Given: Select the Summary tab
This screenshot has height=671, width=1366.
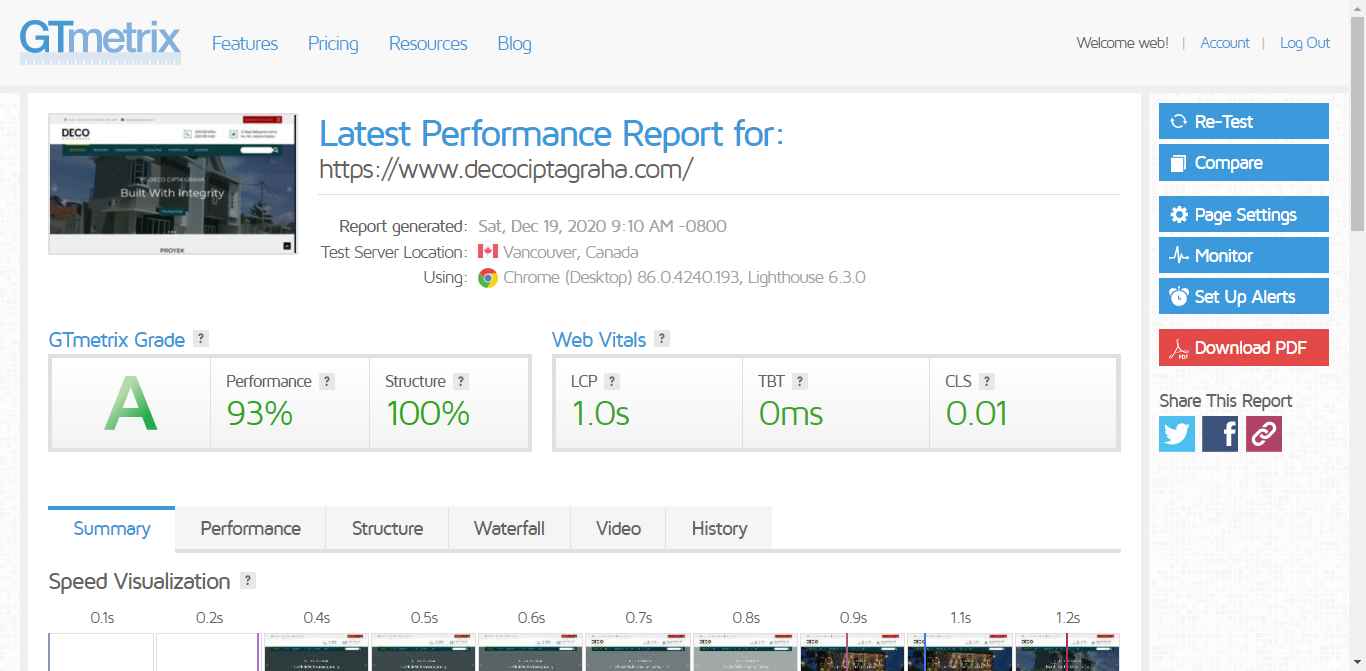Looking at the screenshot, I should point(112,528).
